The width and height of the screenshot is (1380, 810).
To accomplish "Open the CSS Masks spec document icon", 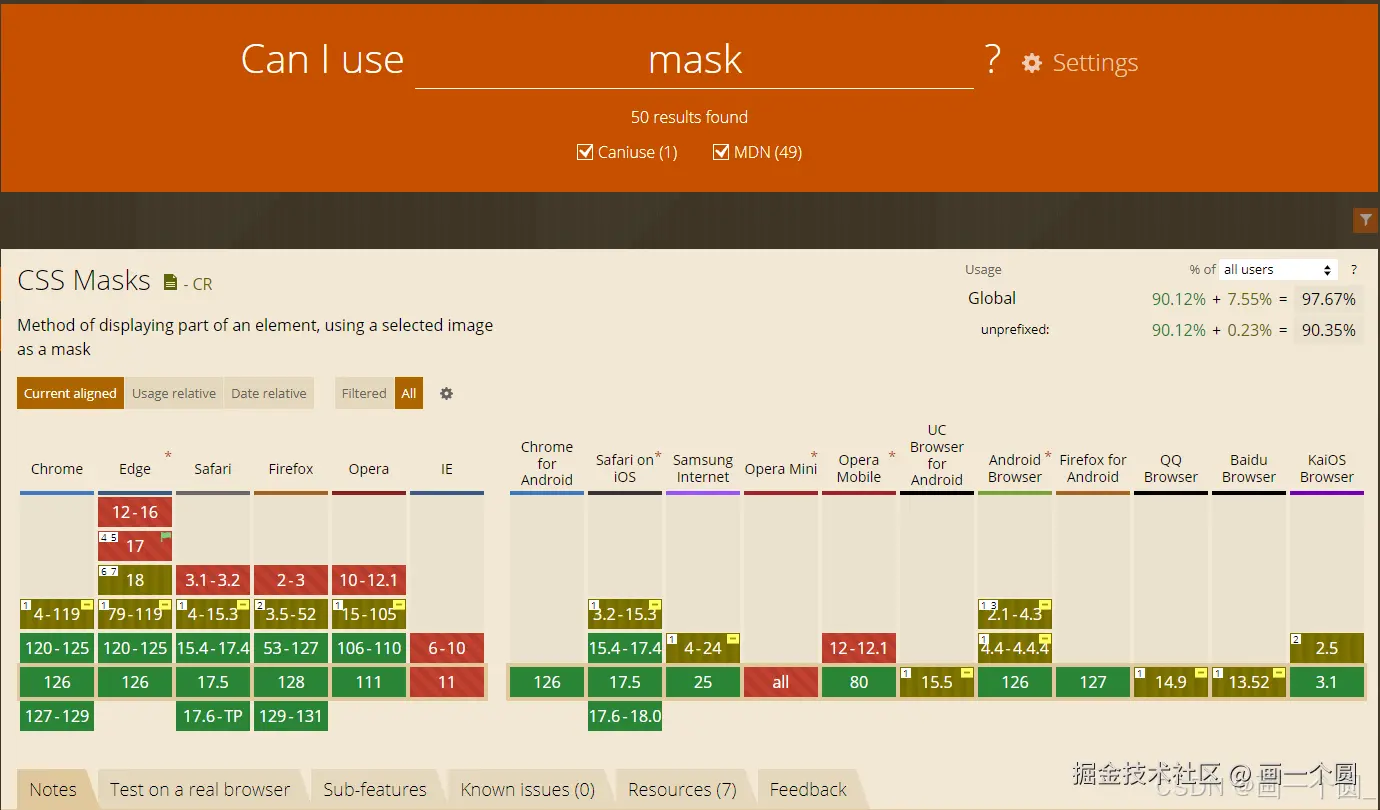I will pyautogui.click(x=170, y=282).
